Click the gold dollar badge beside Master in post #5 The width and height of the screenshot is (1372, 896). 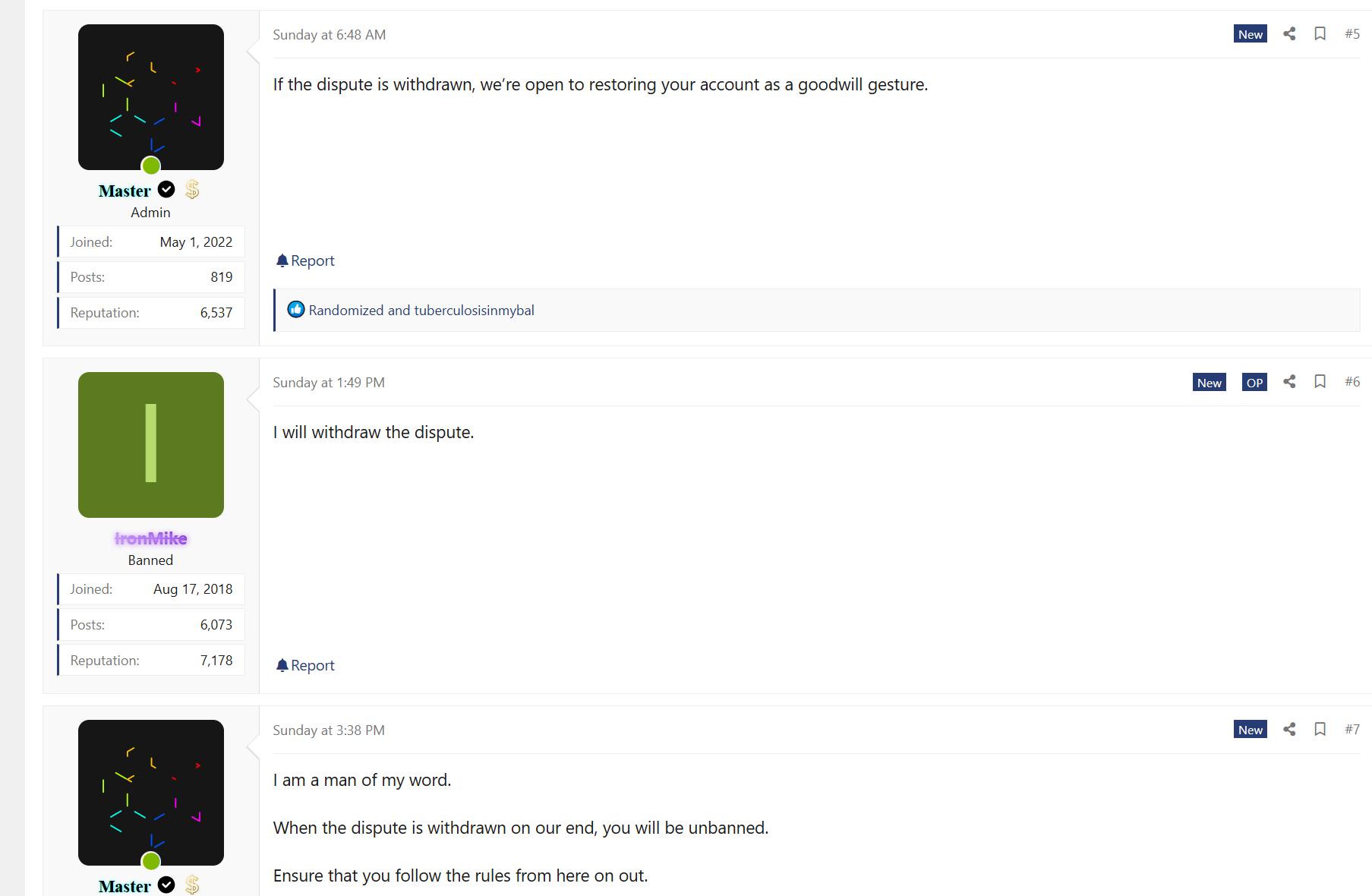point(192,190)
